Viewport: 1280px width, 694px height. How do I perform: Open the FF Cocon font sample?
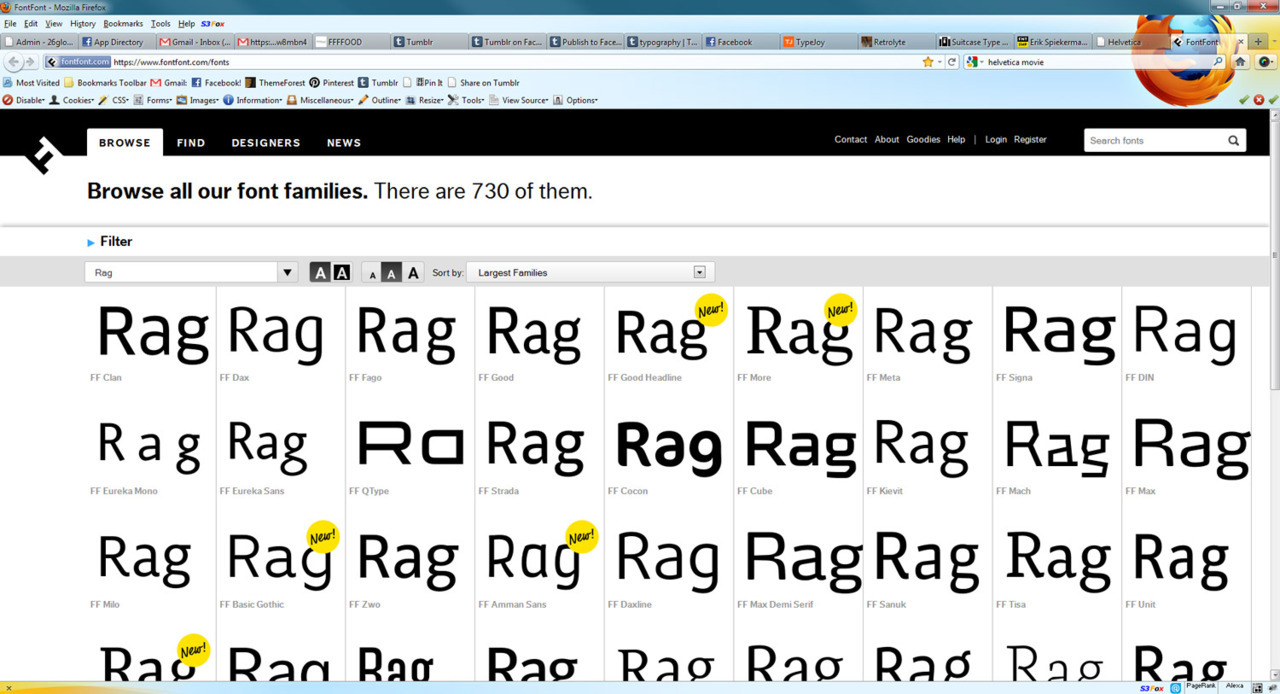668,447
